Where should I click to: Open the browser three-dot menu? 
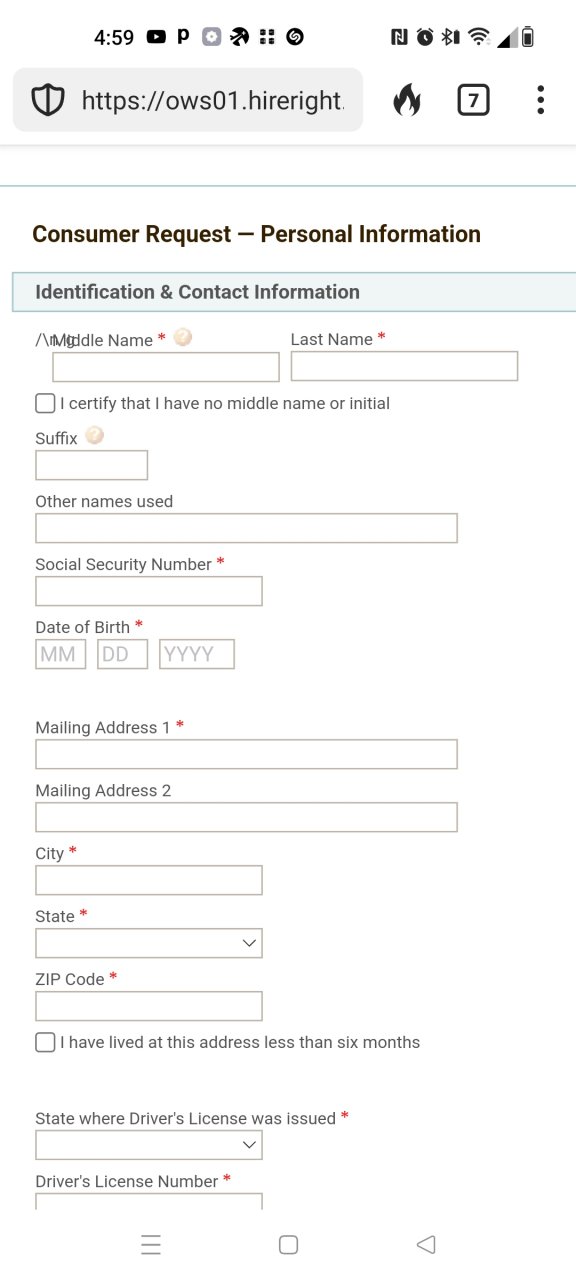540,100
